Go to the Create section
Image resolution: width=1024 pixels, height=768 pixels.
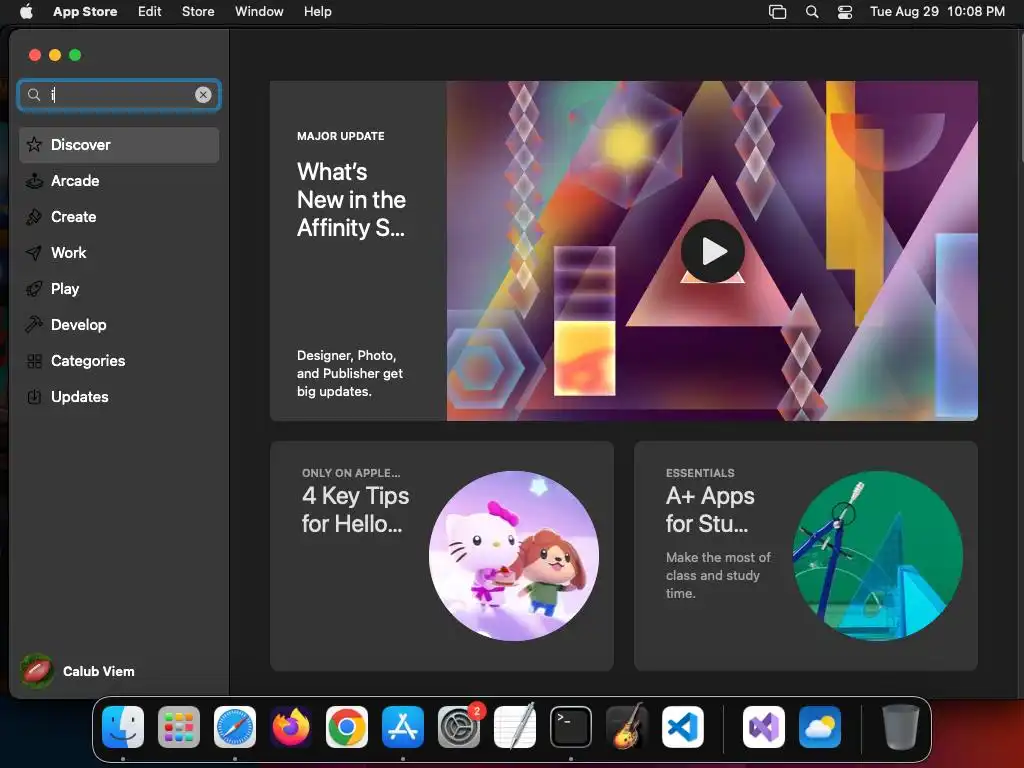pyautogui.click(x=119, y=217)
